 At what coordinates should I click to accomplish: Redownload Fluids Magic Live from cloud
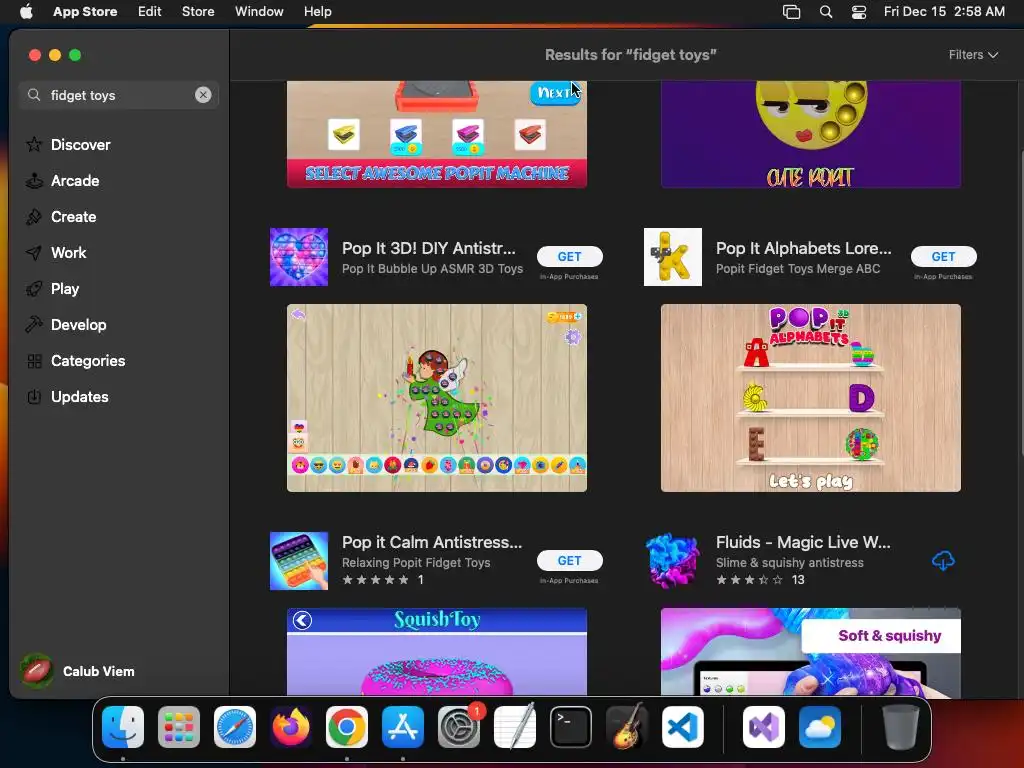[943, 560]
